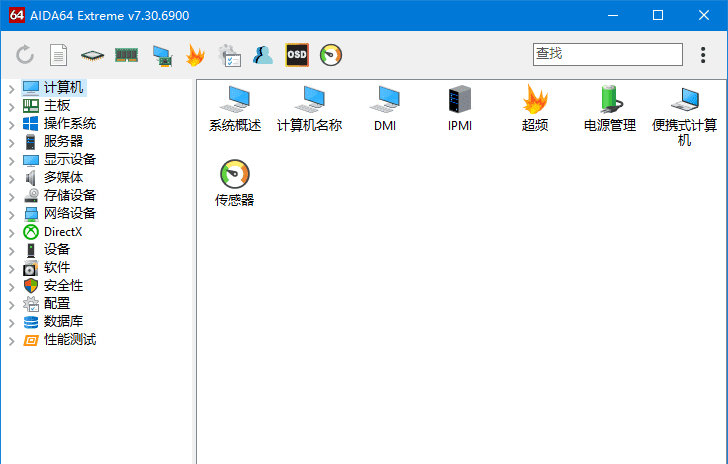Click the Refresh toolbar icon
Screen dimensions: 728x464
click(25, 55)
